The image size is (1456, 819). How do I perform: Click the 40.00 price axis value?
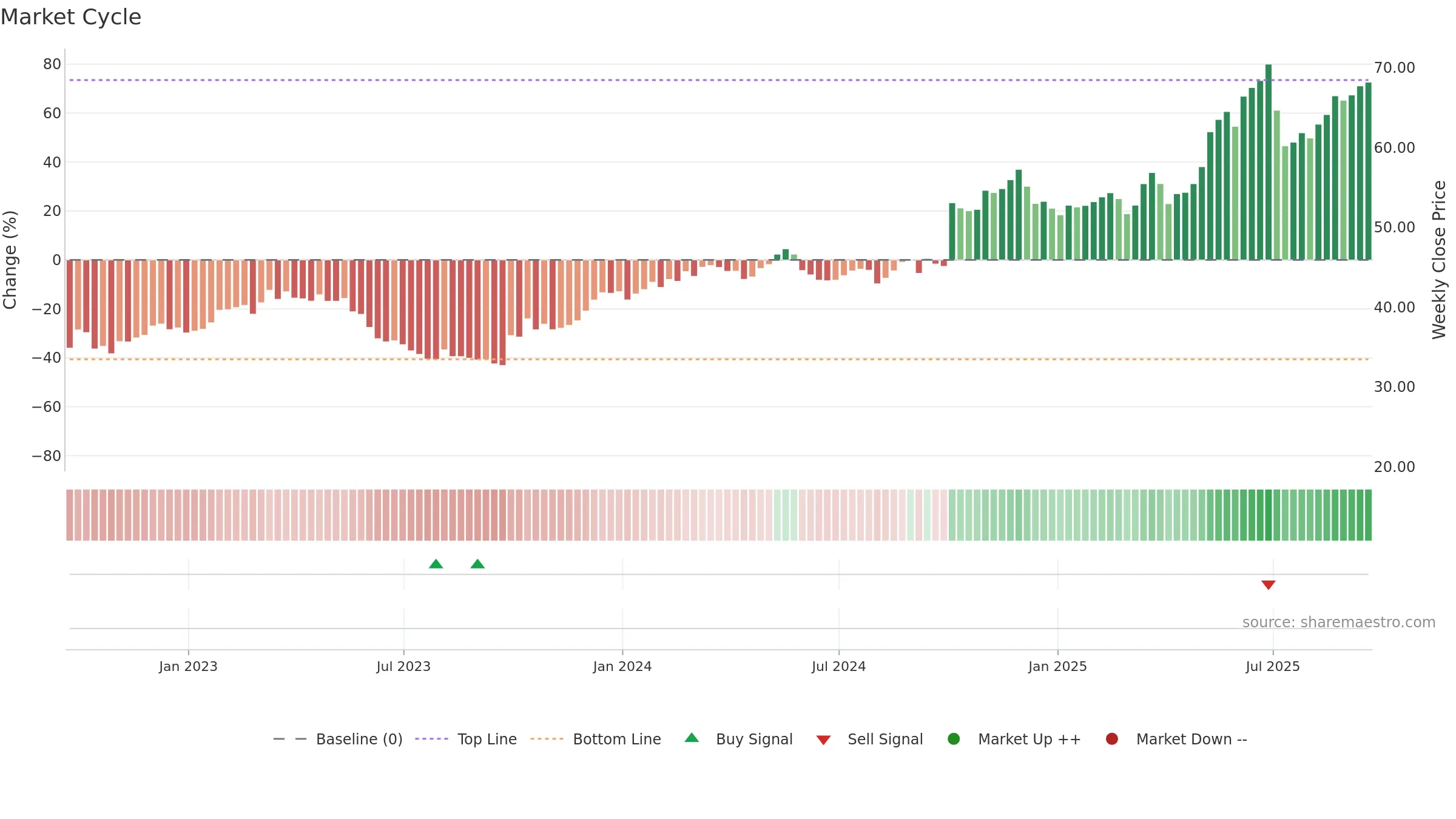click(1394, 307)
